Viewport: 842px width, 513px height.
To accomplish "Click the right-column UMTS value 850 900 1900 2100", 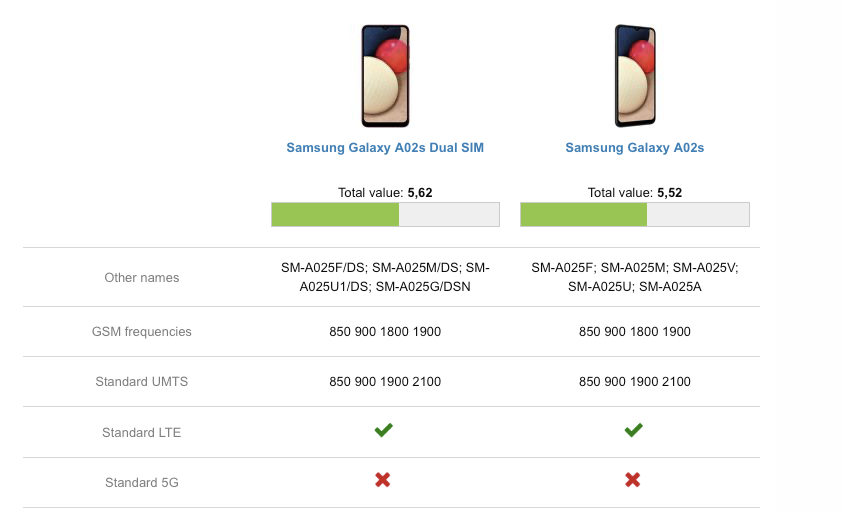I will tap(635, 382).
